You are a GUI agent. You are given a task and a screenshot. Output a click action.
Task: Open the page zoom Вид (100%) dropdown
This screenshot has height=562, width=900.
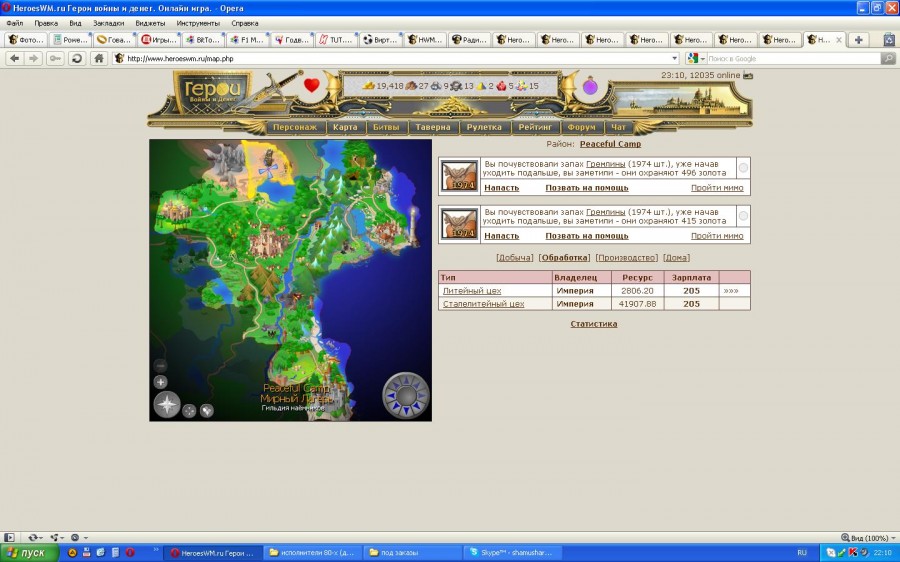866,537
